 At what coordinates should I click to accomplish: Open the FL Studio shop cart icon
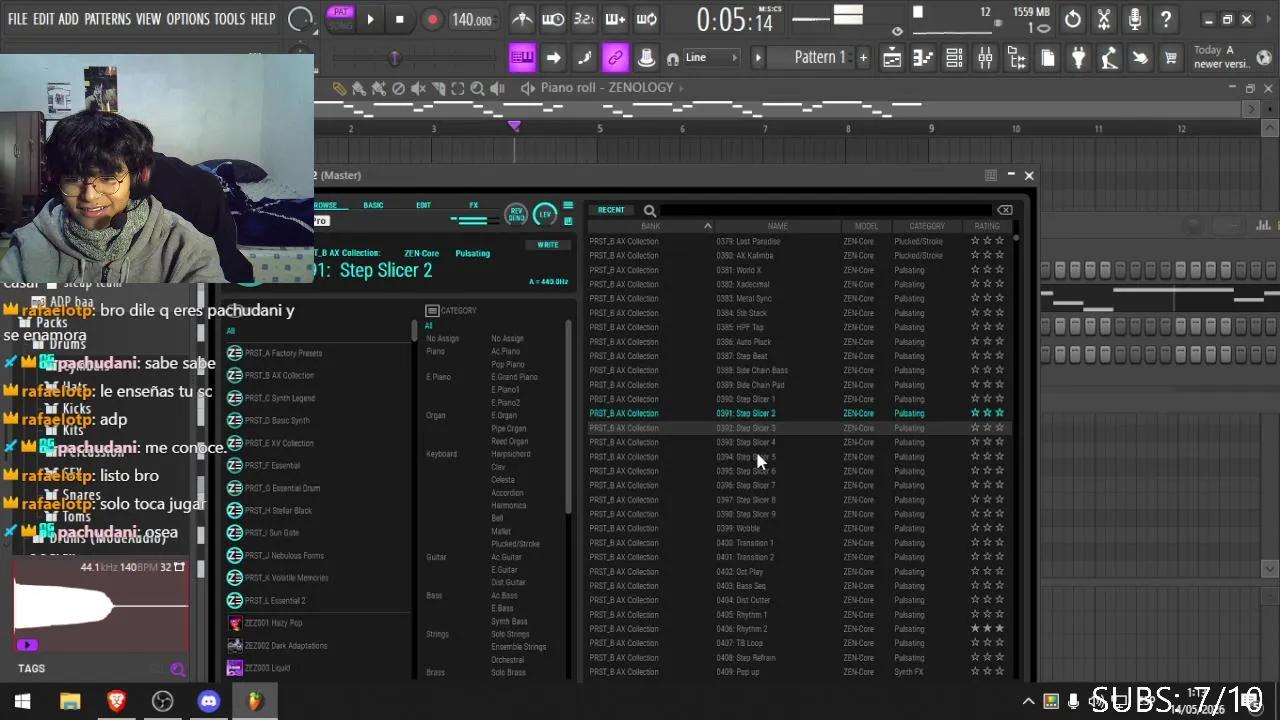tap(1170, 58)
